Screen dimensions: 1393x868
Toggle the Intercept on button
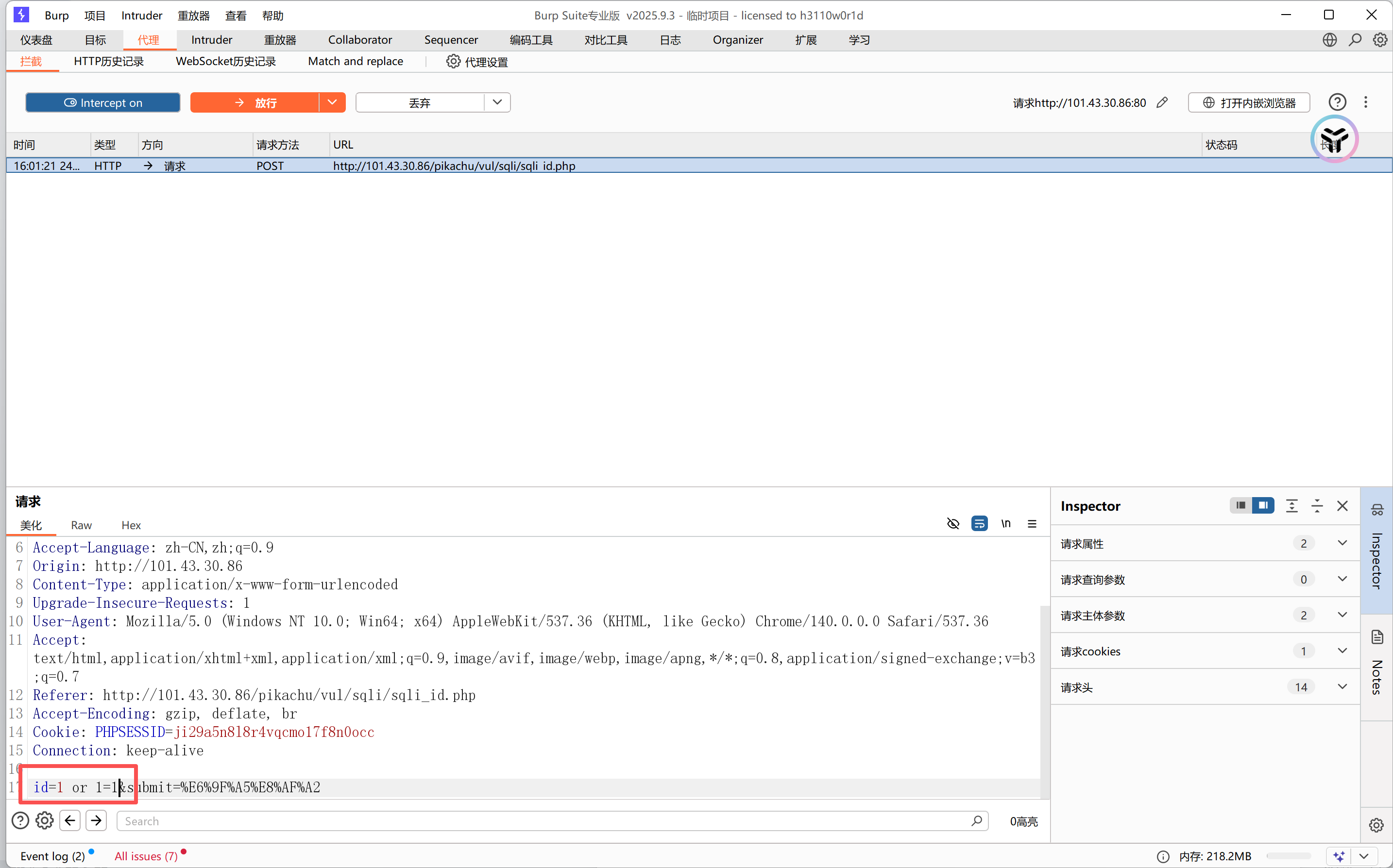coord(103,103)
